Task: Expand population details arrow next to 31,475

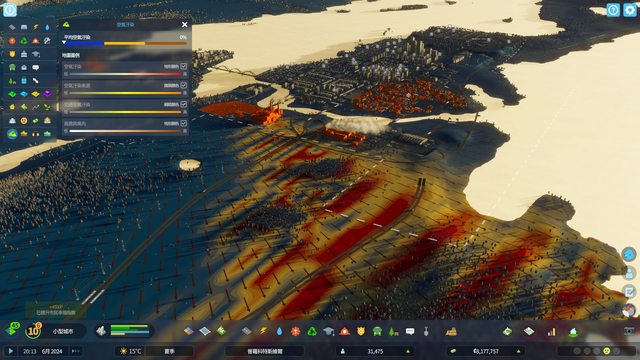Action: pyautogui.click(x=408, y=351)
